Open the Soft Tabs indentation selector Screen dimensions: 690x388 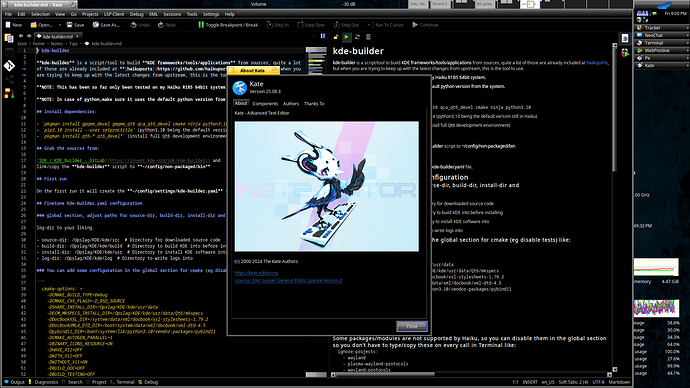click(573, 382)
